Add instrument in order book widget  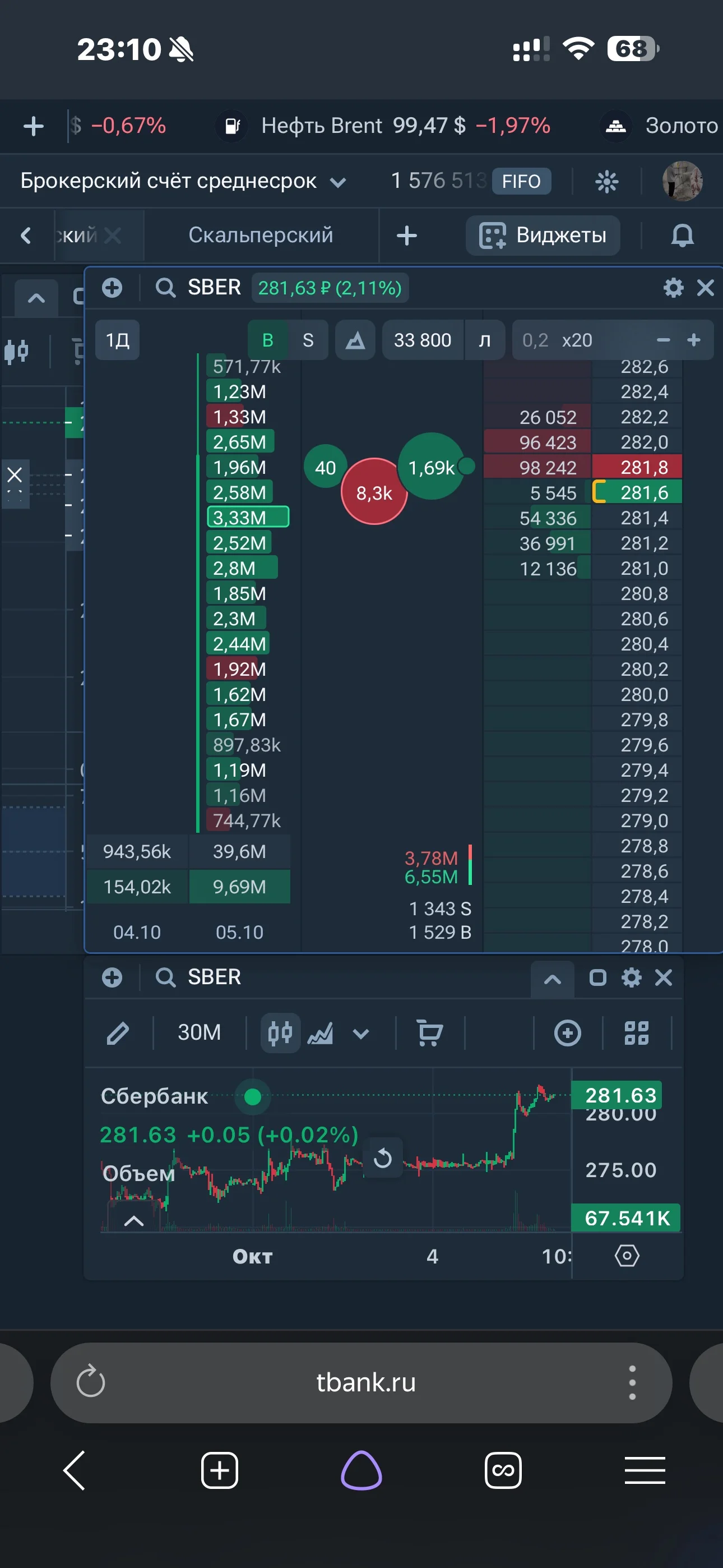tap(112, 287)
